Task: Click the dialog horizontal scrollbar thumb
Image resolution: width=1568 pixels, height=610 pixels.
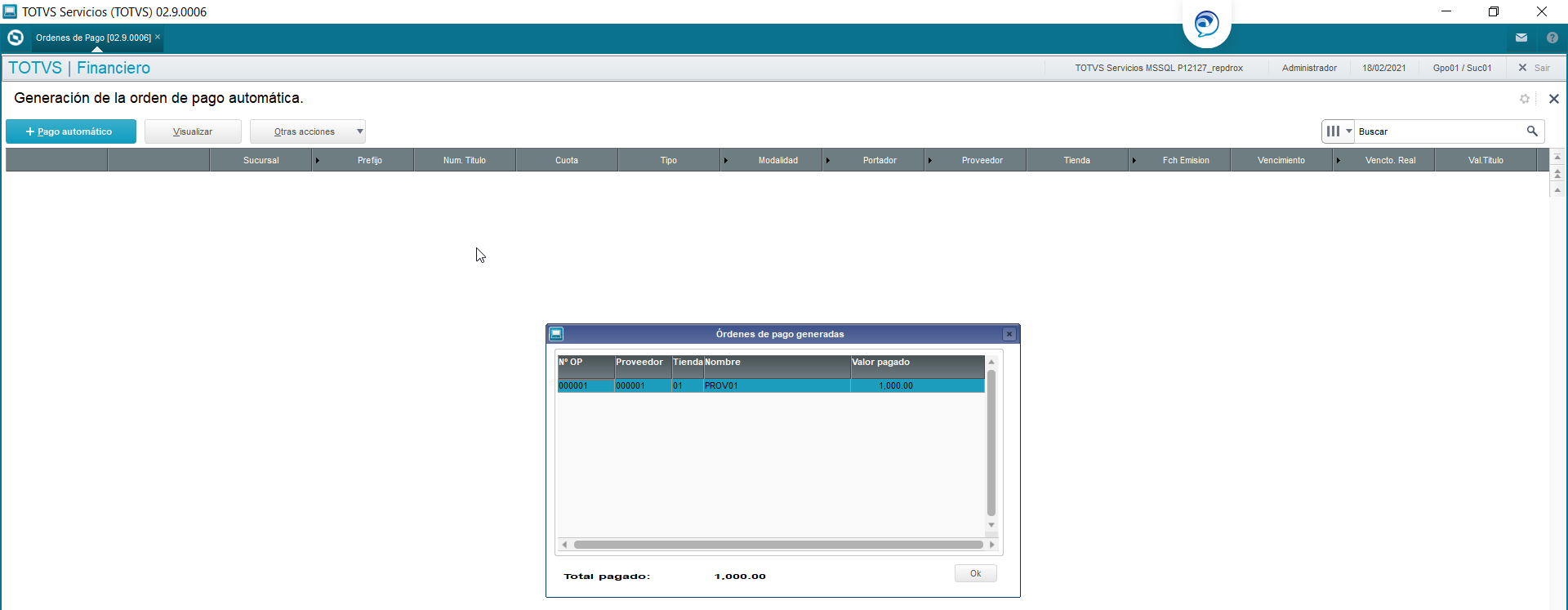Action: pos(778,545)
